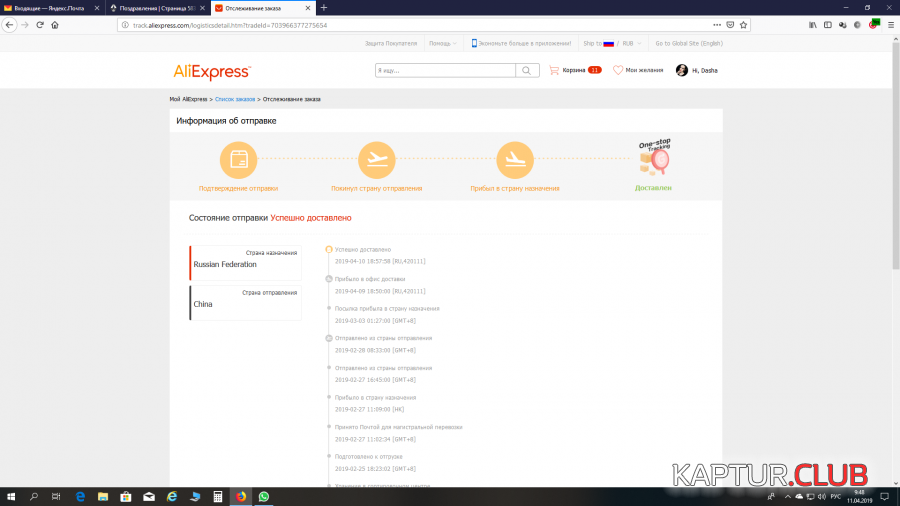Click Прибыло в офис доставки entry
The height and width of the screenshot is (506, 900).
coord(370,279)
